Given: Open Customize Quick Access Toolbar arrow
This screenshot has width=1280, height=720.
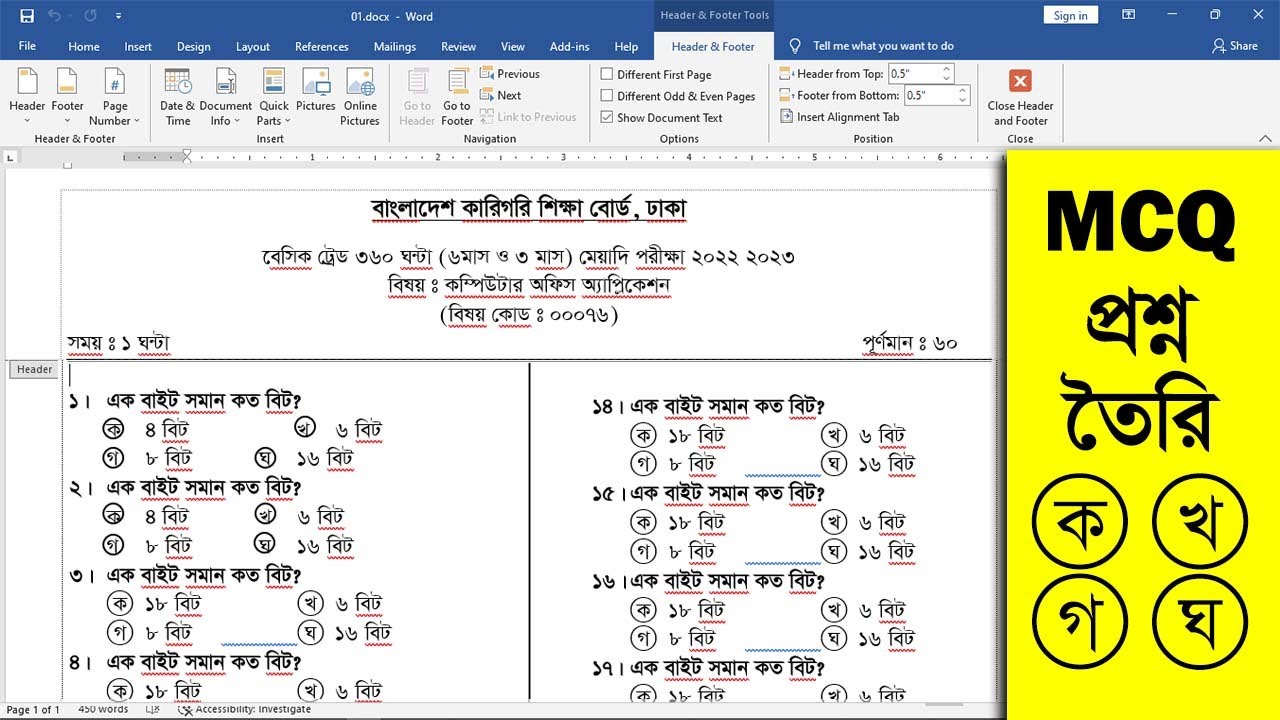Looking at the screenshot, I should [x=119, y=16].
